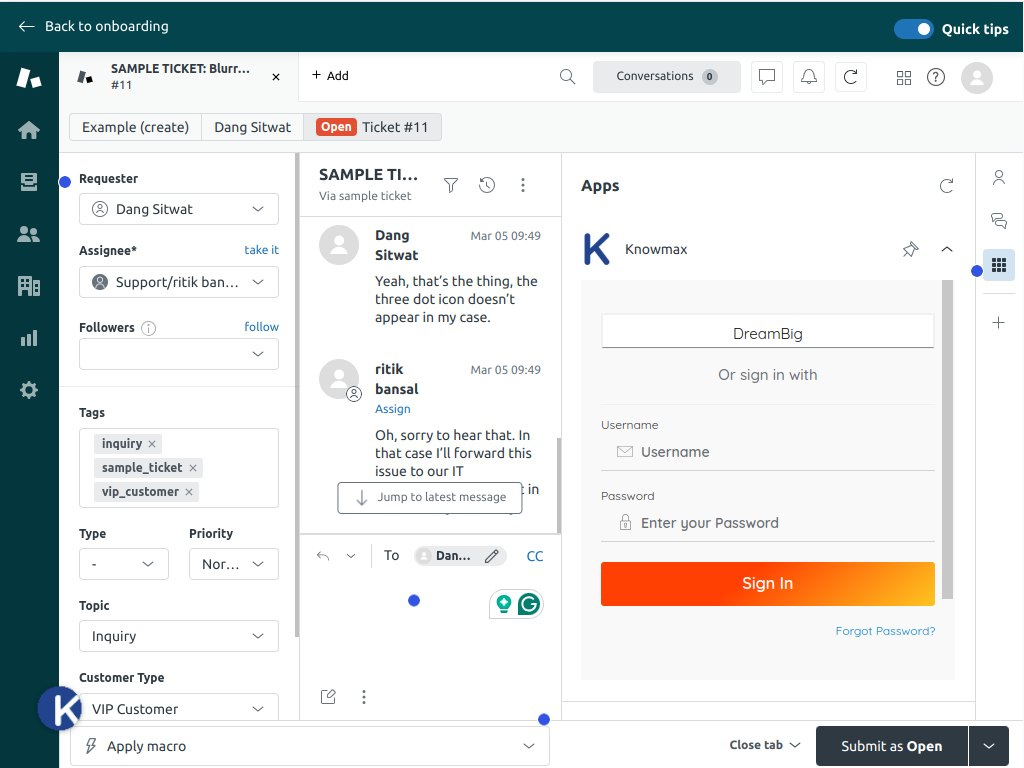This screenshot has height=768, width=1024.
Task: Open the Home icon in sidebar
Action: (29, 130)
